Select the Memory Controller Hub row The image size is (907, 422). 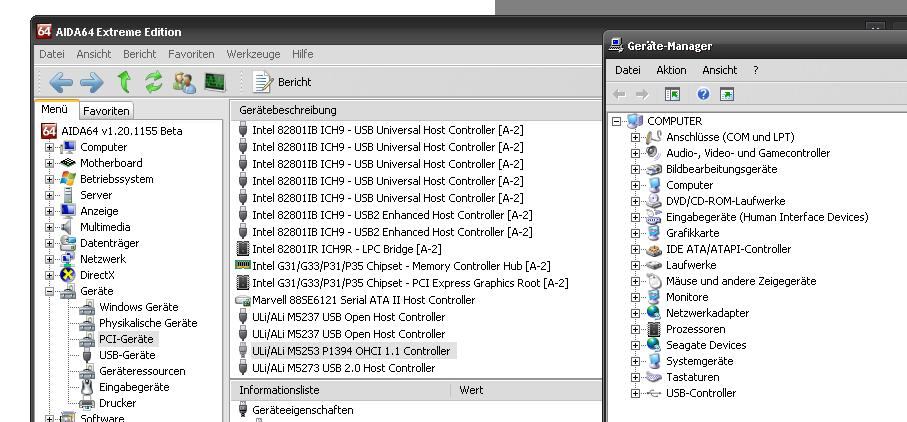click(401, 266)
